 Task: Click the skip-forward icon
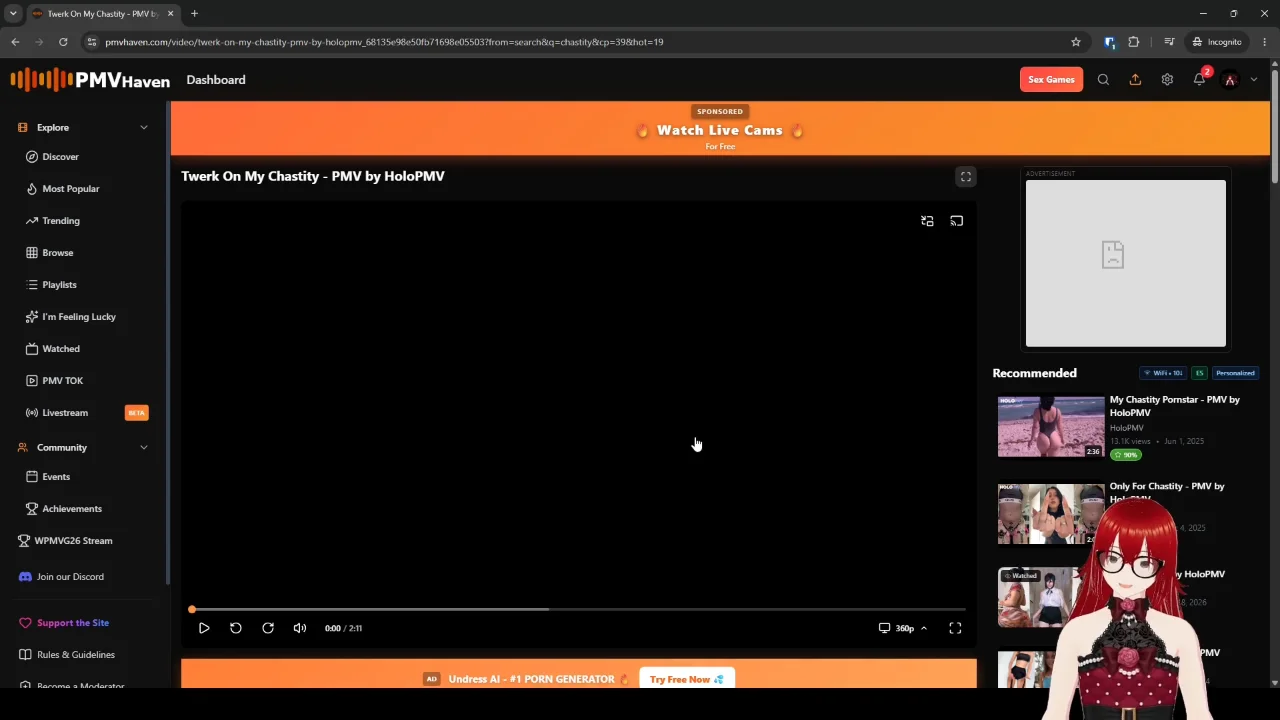pyautogui.click(x=268, y=628)
